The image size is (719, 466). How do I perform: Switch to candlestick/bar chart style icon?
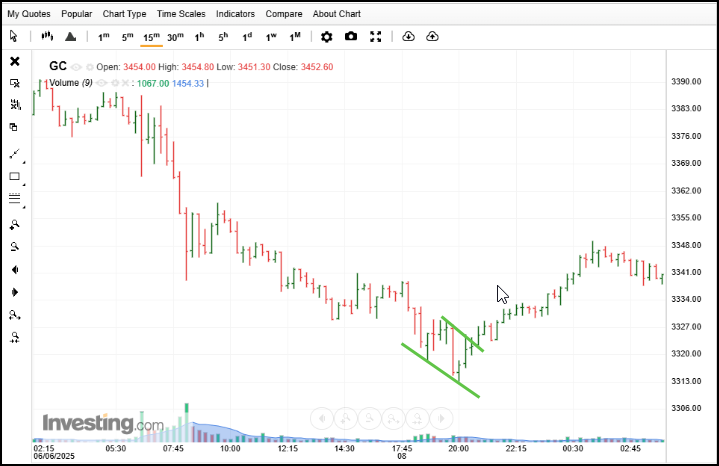(x=47, y=36)
